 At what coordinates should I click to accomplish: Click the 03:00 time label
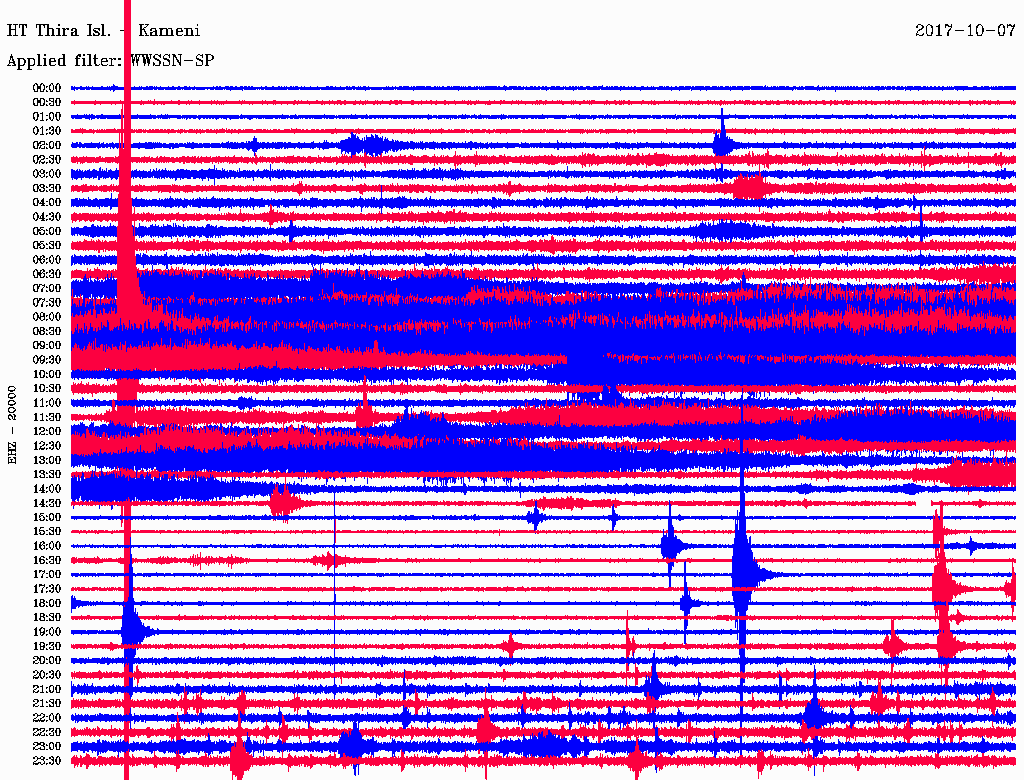click(47, 174)
